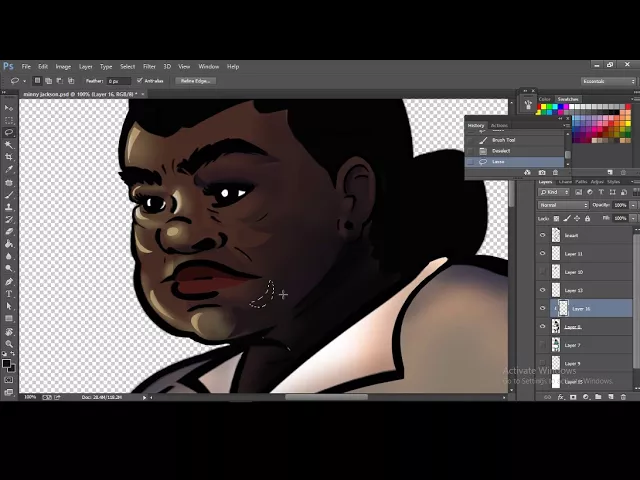Click the Refine Edge button
This screenshot has width=640, height=480.
point(196,81)
